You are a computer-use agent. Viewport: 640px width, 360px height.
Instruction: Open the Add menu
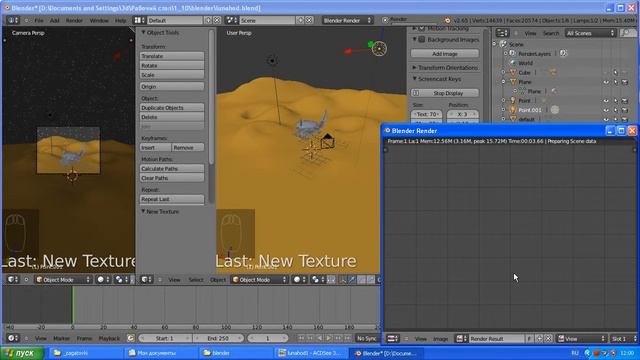click(54, 20)
